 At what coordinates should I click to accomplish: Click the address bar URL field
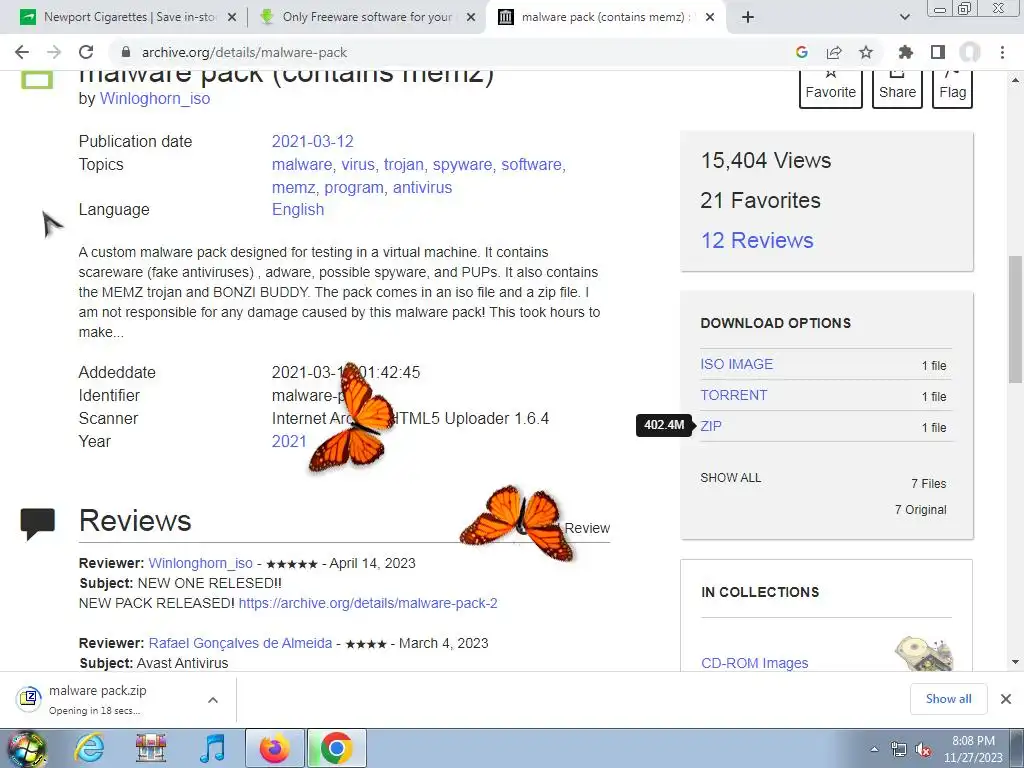(451, 52)
